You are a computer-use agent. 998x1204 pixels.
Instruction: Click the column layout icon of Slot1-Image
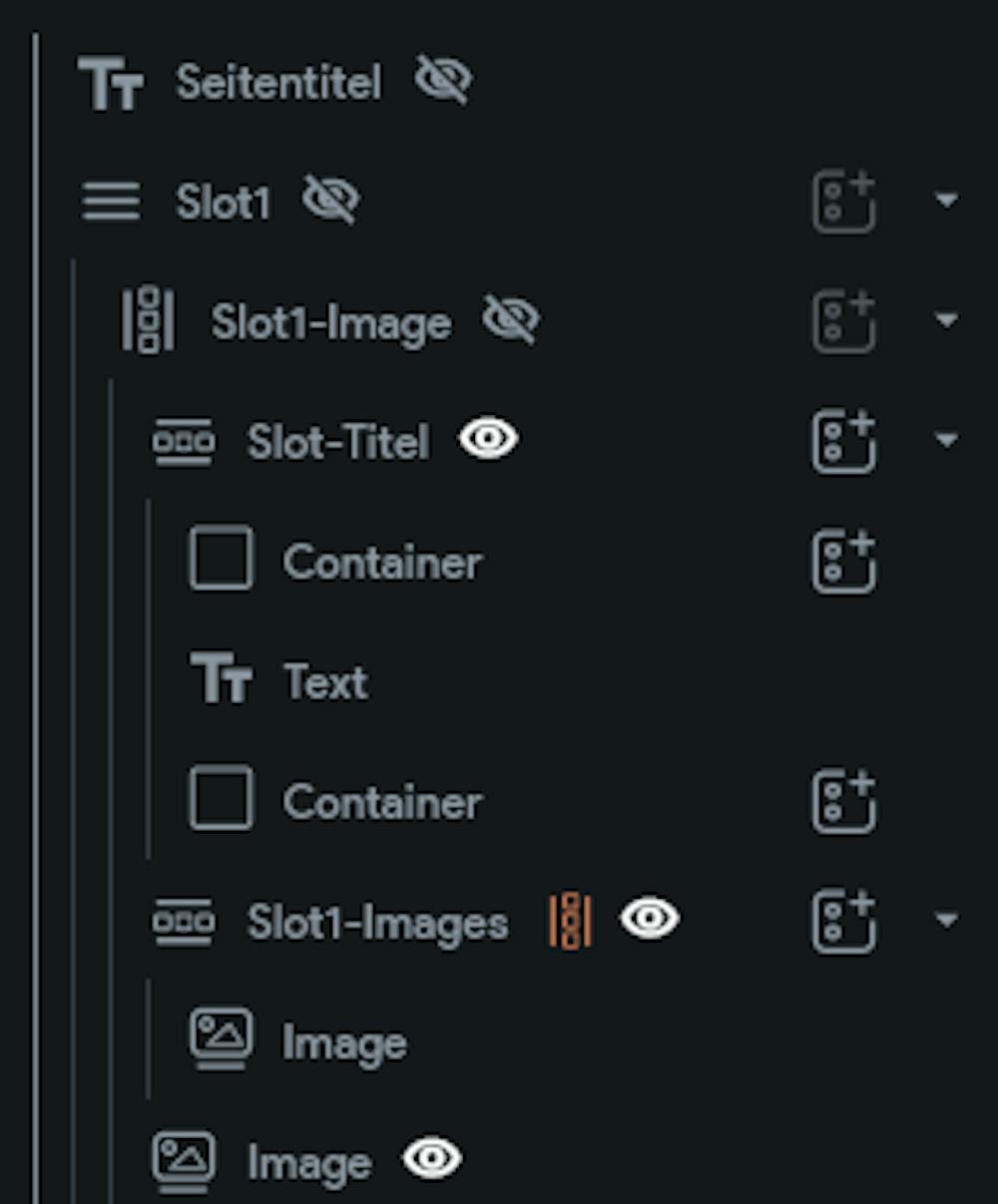pyautogui.click(x=148, y=320)
